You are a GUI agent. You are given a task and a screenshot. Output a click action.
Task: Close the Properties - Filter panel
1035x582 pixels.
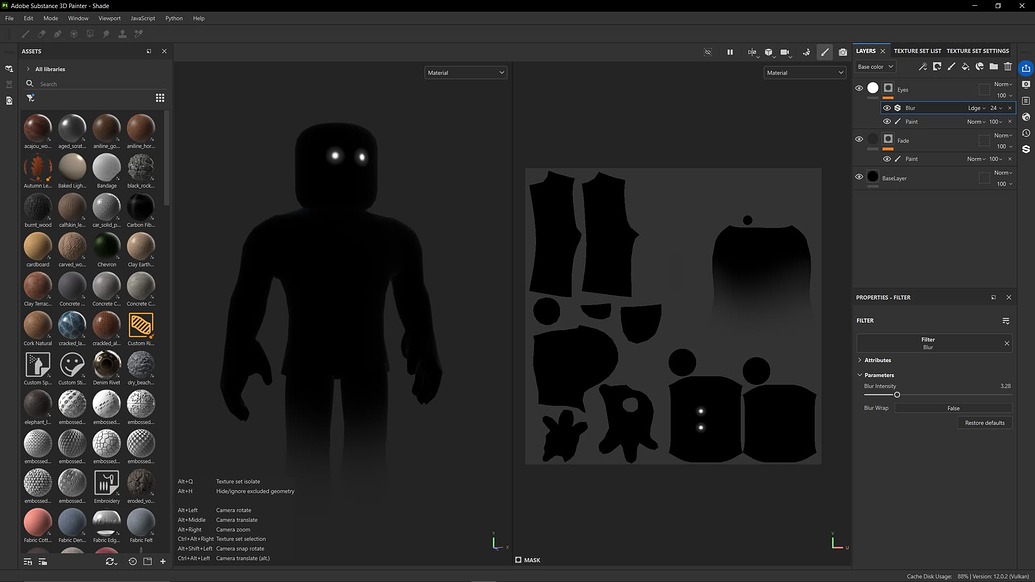(x=1009, y=298)
